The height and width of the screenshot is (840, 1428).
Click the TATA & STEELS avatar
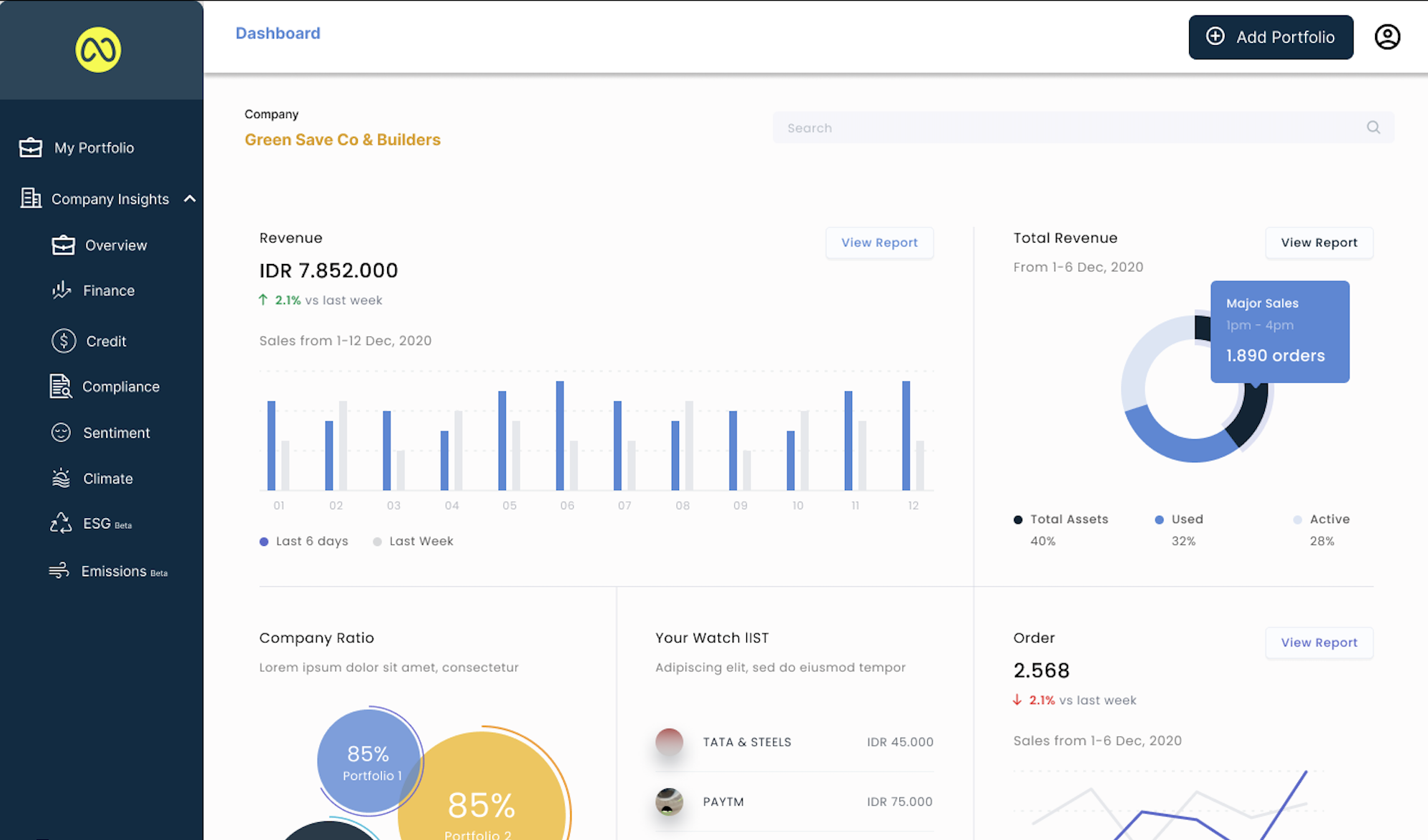(669, 742)
